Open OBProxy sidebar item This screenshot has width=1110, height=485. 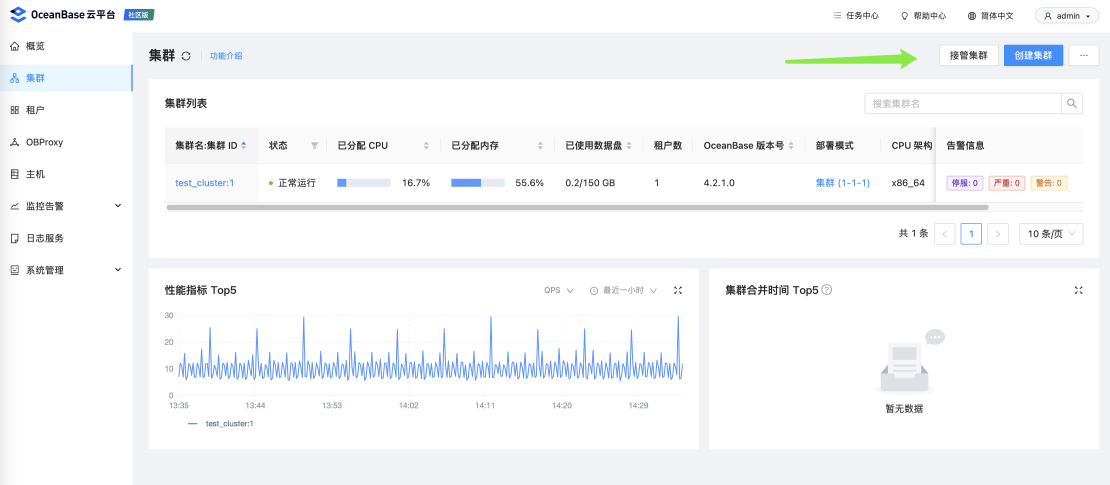(67, 142)
